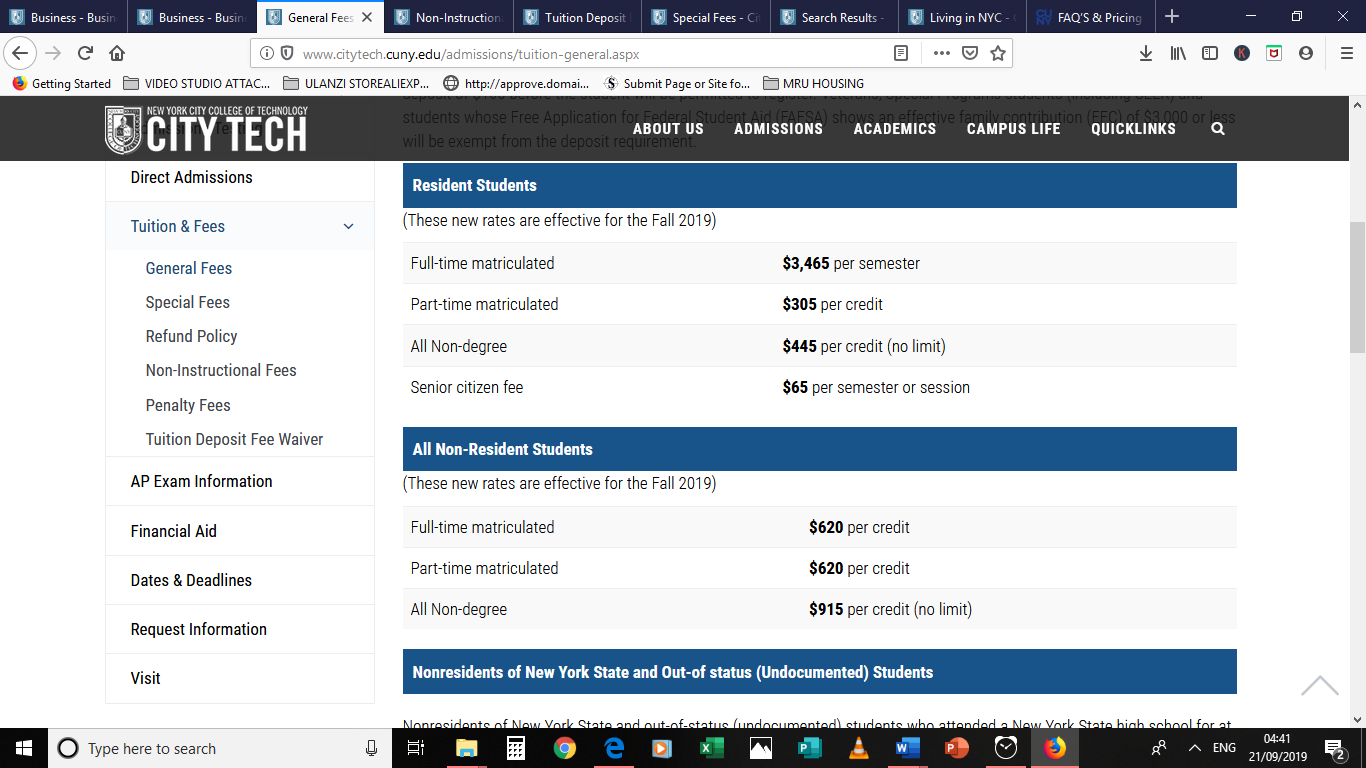Open Task View on the taskbar

click(416, 748)
